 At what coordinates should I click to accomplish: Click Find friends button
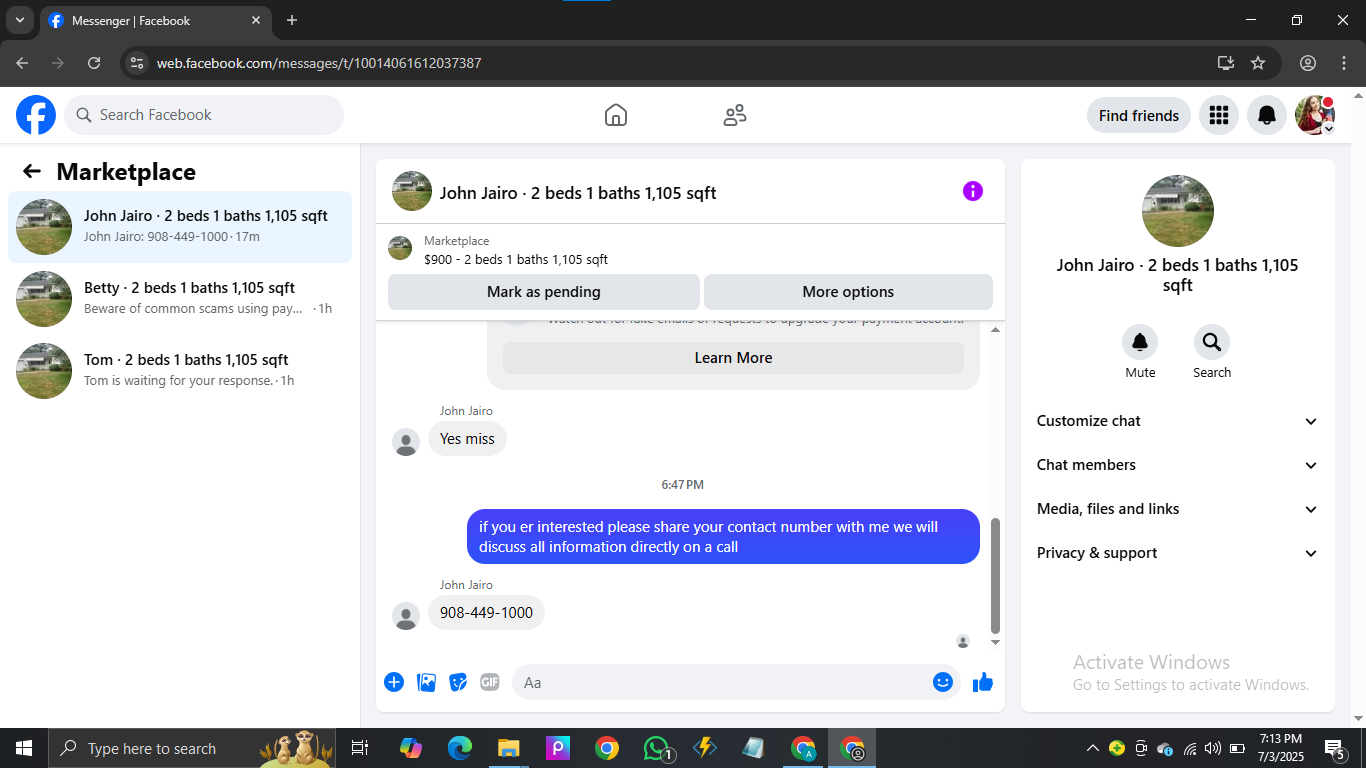click(x=1139, y=115)
